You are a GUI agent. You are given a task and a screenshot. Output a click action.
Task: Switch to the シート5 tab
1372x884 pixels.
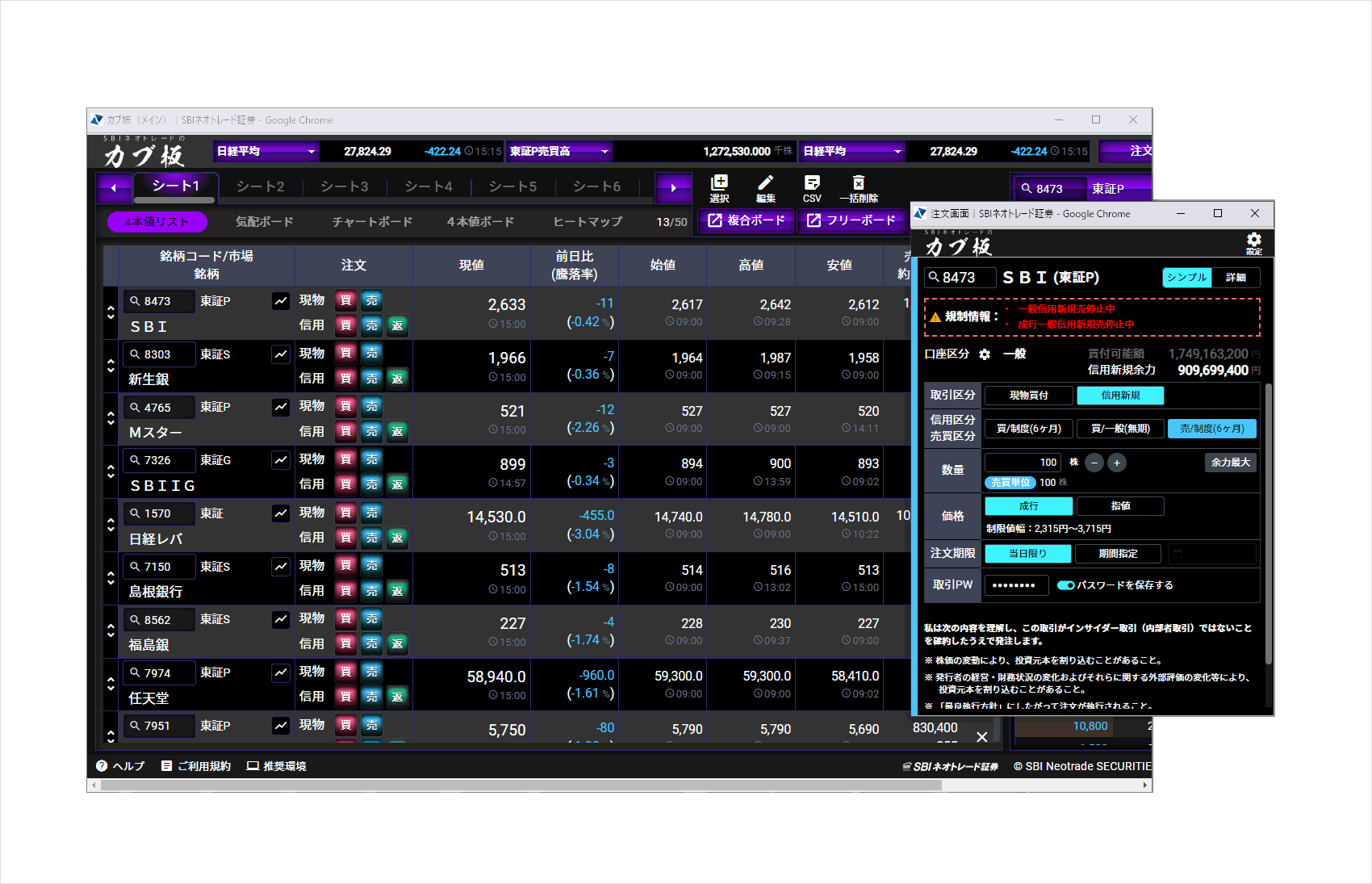pos(513,186)
